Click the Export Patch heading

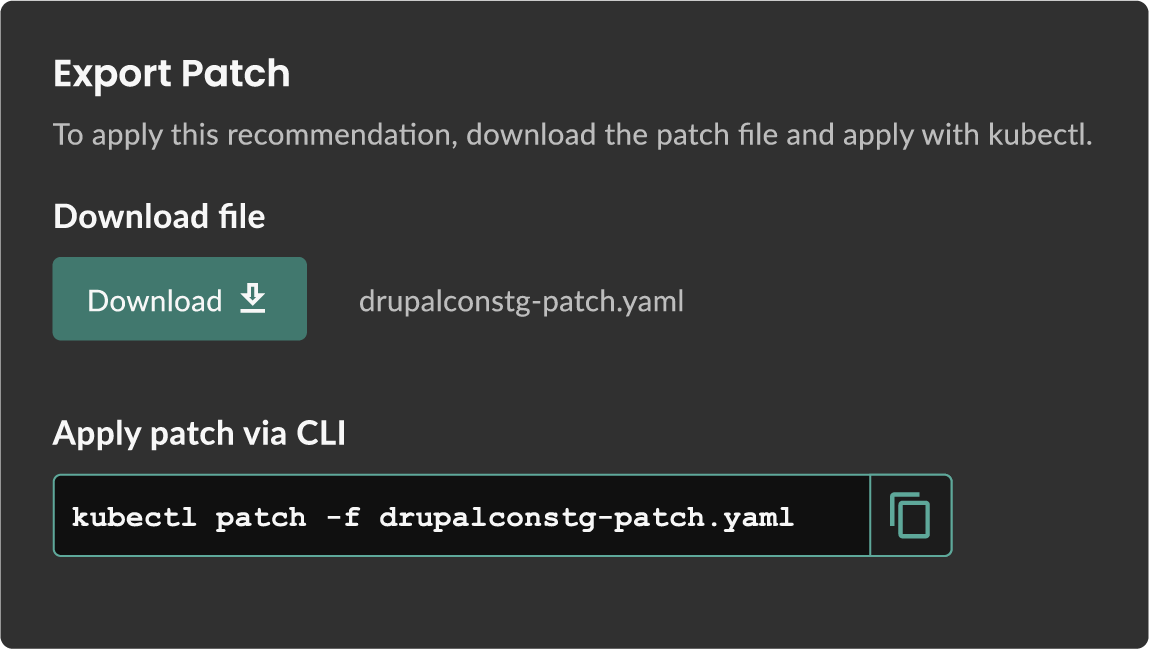point(171,73)
